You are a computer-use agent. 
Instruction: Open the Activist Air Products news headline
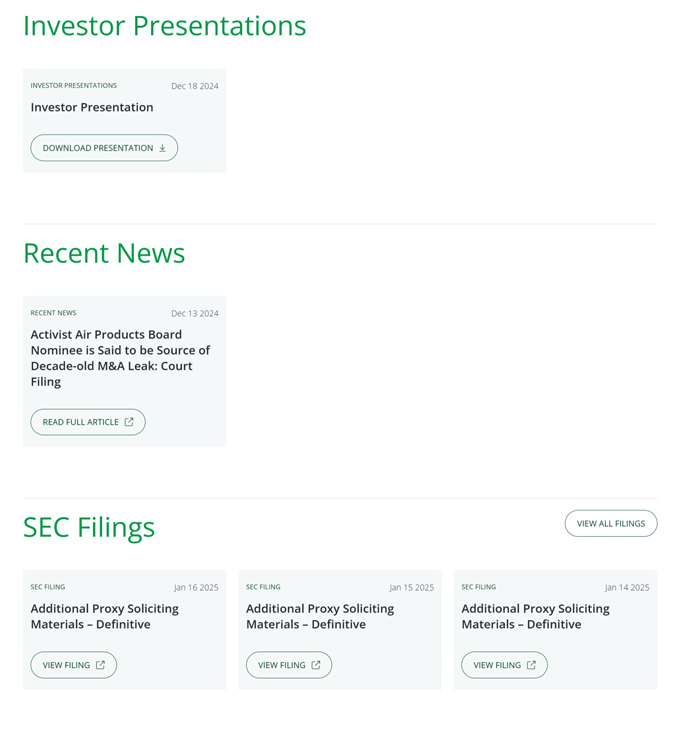click(x=120, y=358)
